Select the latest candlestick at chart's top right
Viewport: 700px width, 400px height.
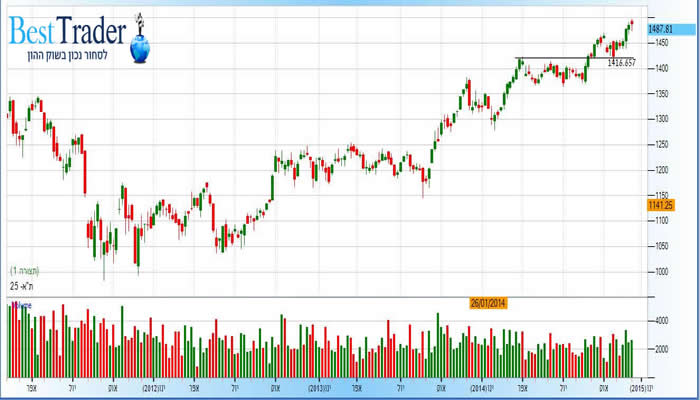tap(631, 24)
